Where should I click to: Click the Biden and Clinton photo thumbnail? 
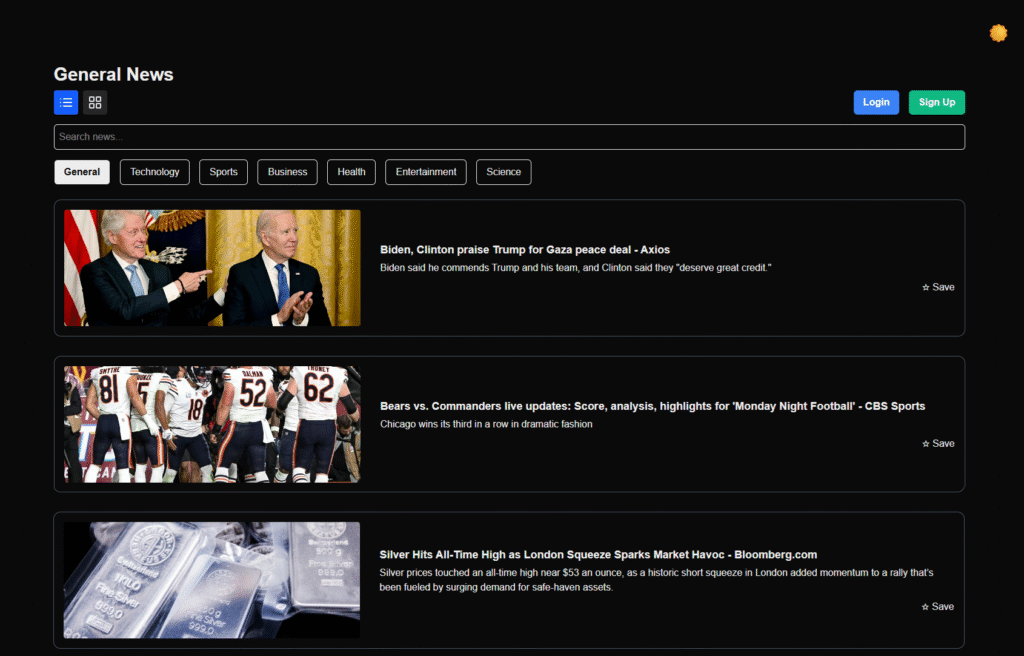coord(211,268)
